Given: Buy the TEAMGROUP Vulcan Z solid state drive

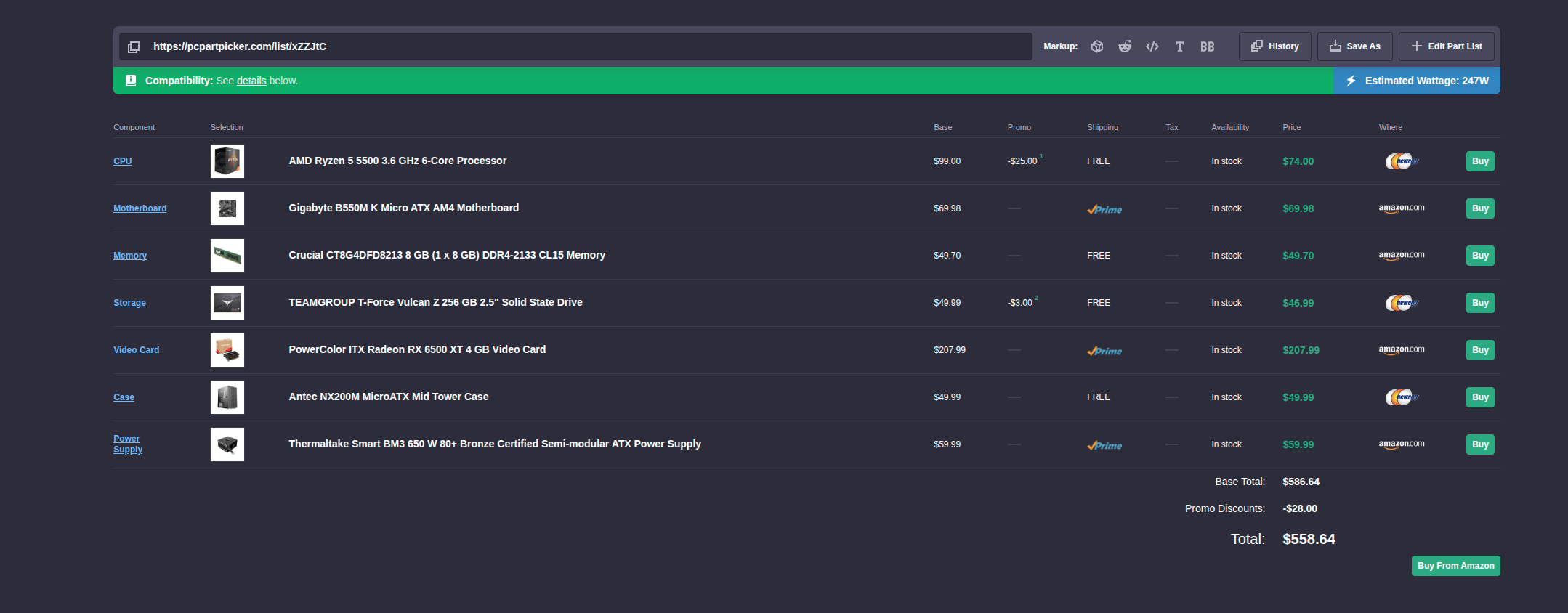Looking at the screenshot, I should 1480,303.
